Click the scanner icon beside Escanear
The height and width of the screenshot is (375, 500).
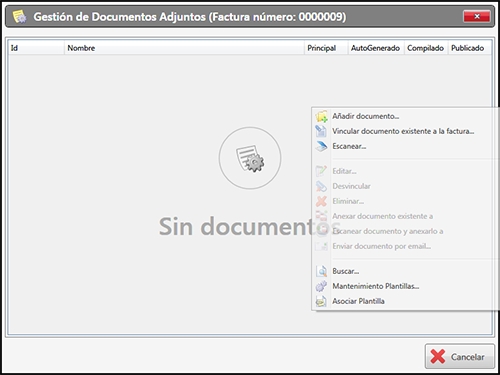point(321,146)
